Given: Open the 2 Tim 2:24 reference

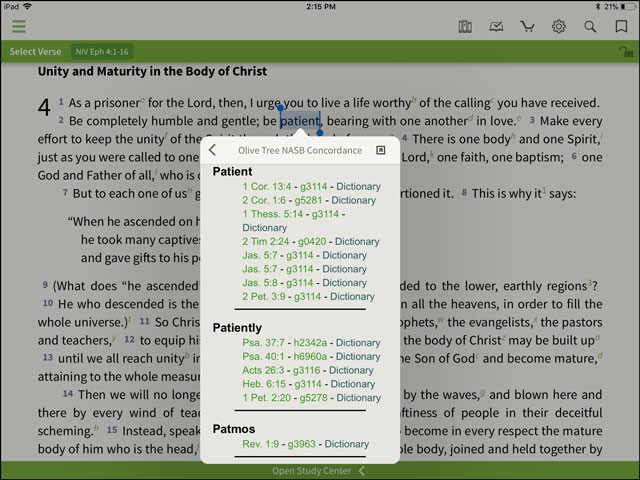Looking at the screenshot, I should [266, 242].
